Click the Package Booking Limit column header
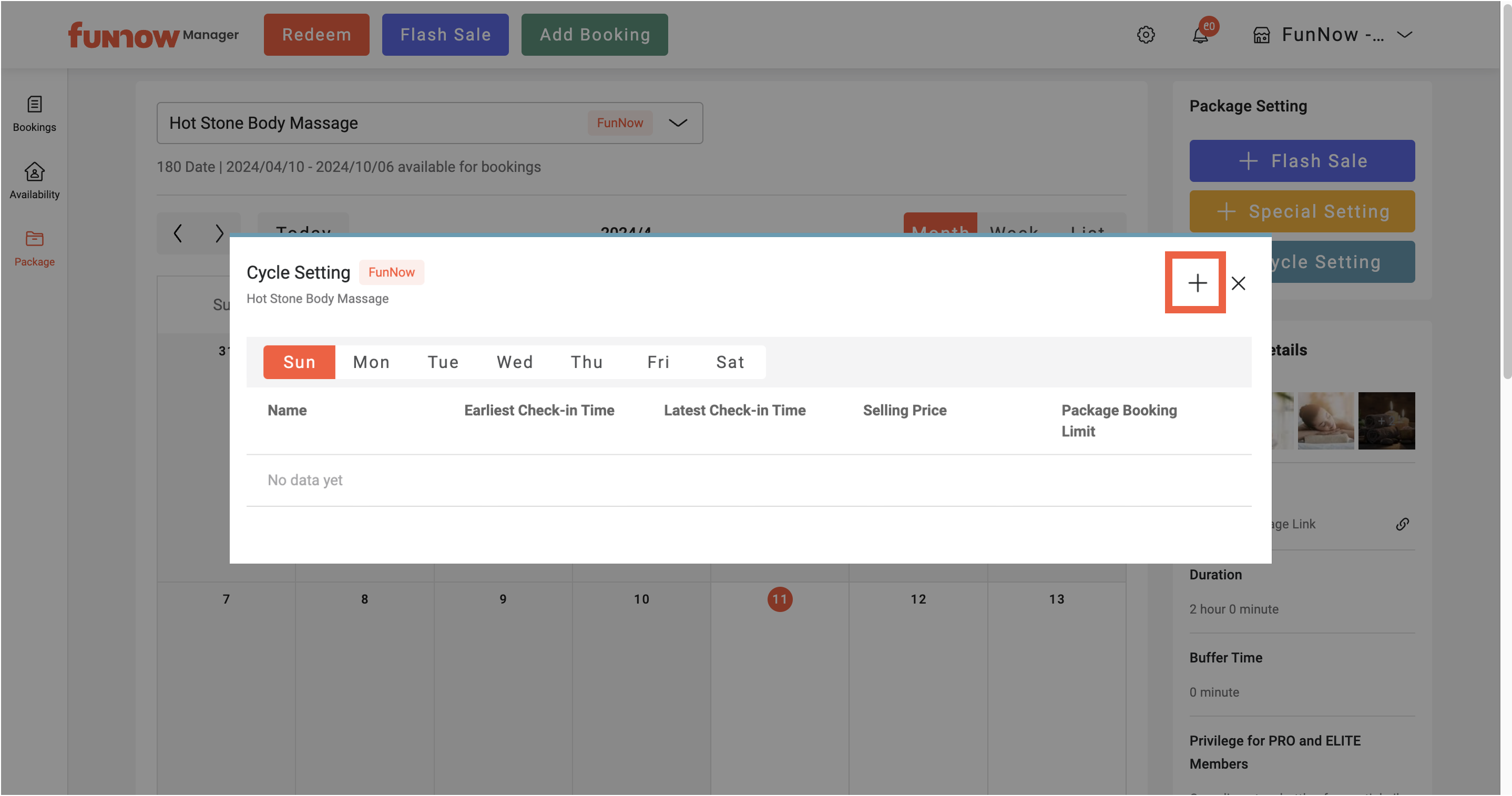Viewport: 1512px width, 796px height. coord(1119,421)
